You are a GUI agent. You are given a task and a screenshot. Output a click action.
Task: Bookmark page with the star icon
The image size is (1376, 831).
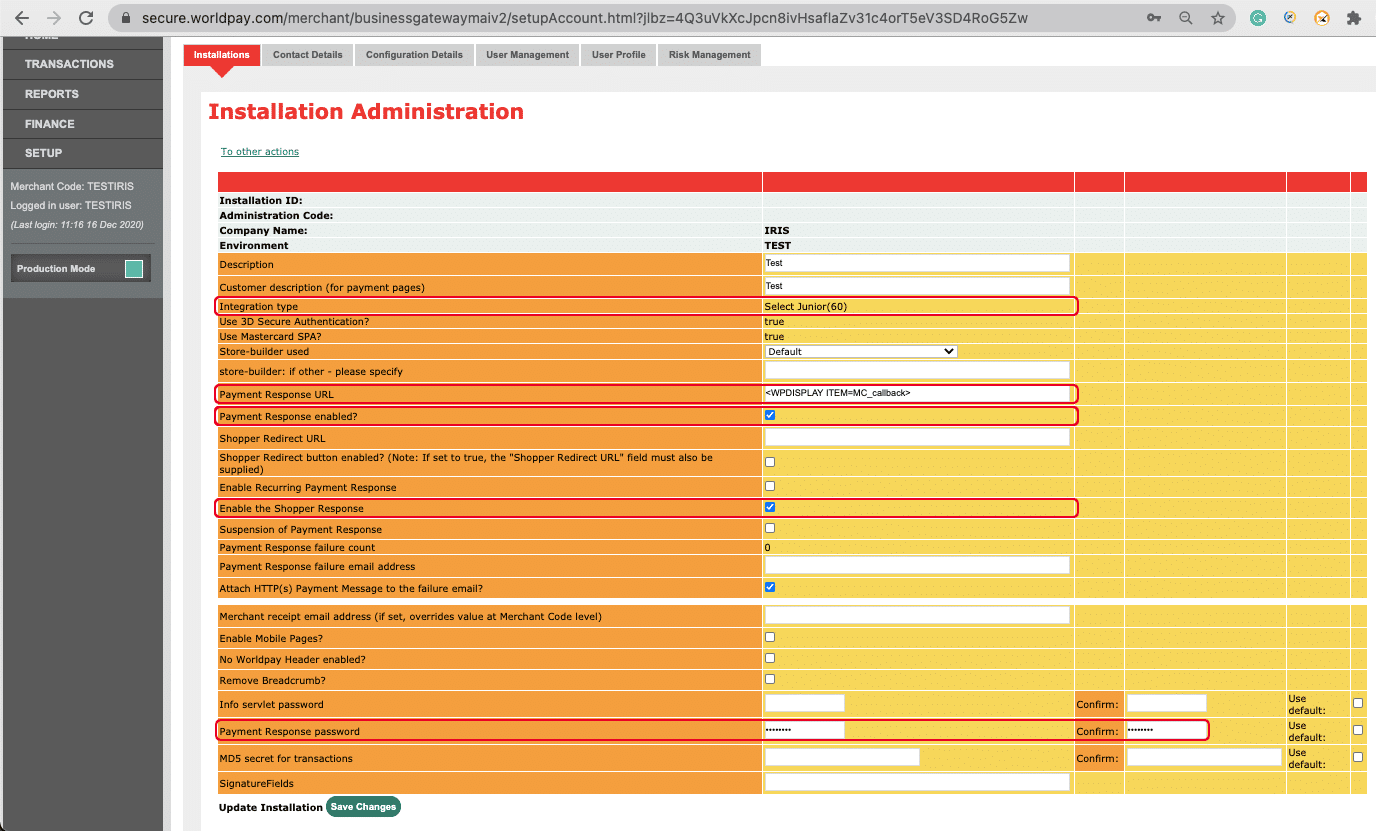pos(1217,18)
